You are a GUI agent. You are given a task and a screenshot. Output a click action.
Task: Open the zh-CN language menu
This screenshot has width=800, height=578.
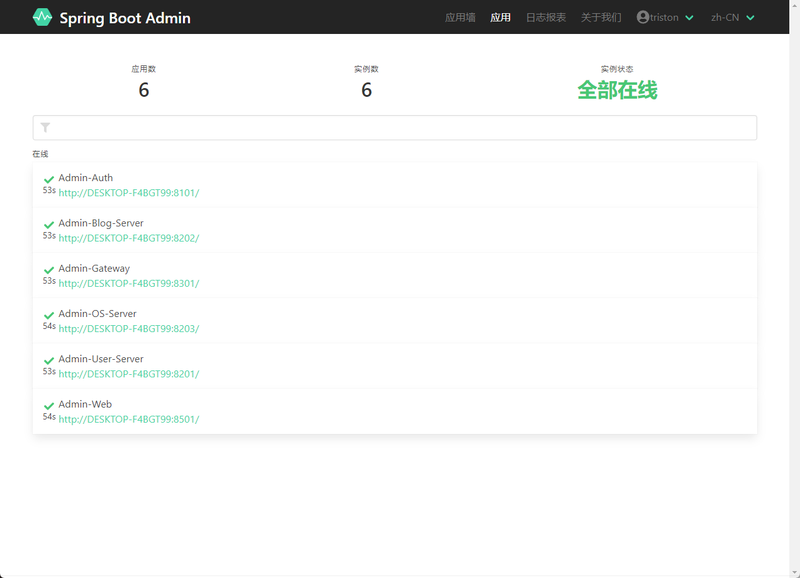tap(733, 17)
